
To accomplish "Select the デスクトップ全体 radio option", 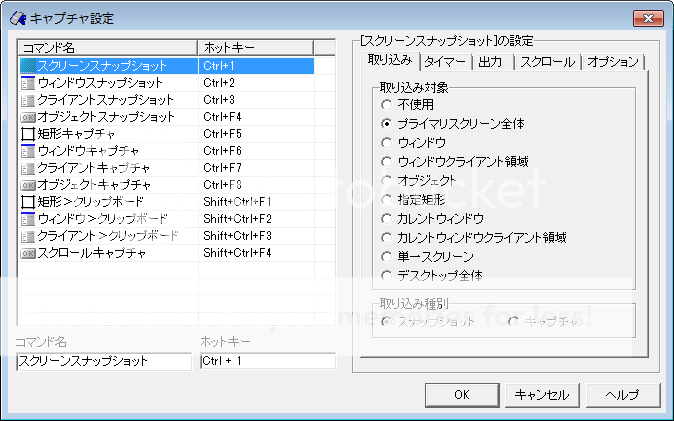I will click(x=386, y=275).
